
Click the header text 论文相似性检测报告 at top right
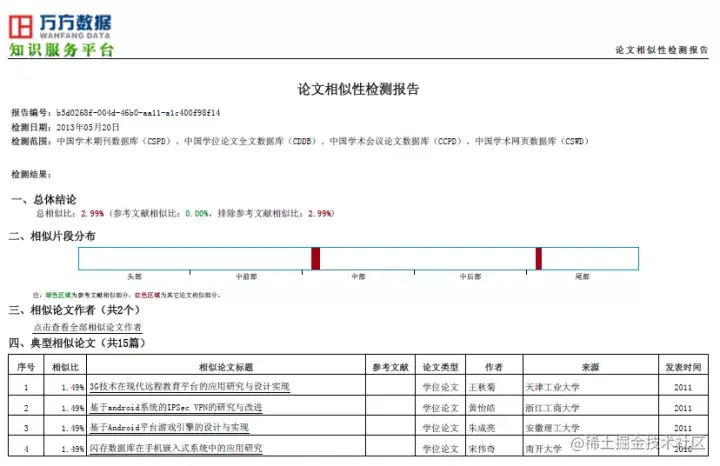click(x=662, y=50)
